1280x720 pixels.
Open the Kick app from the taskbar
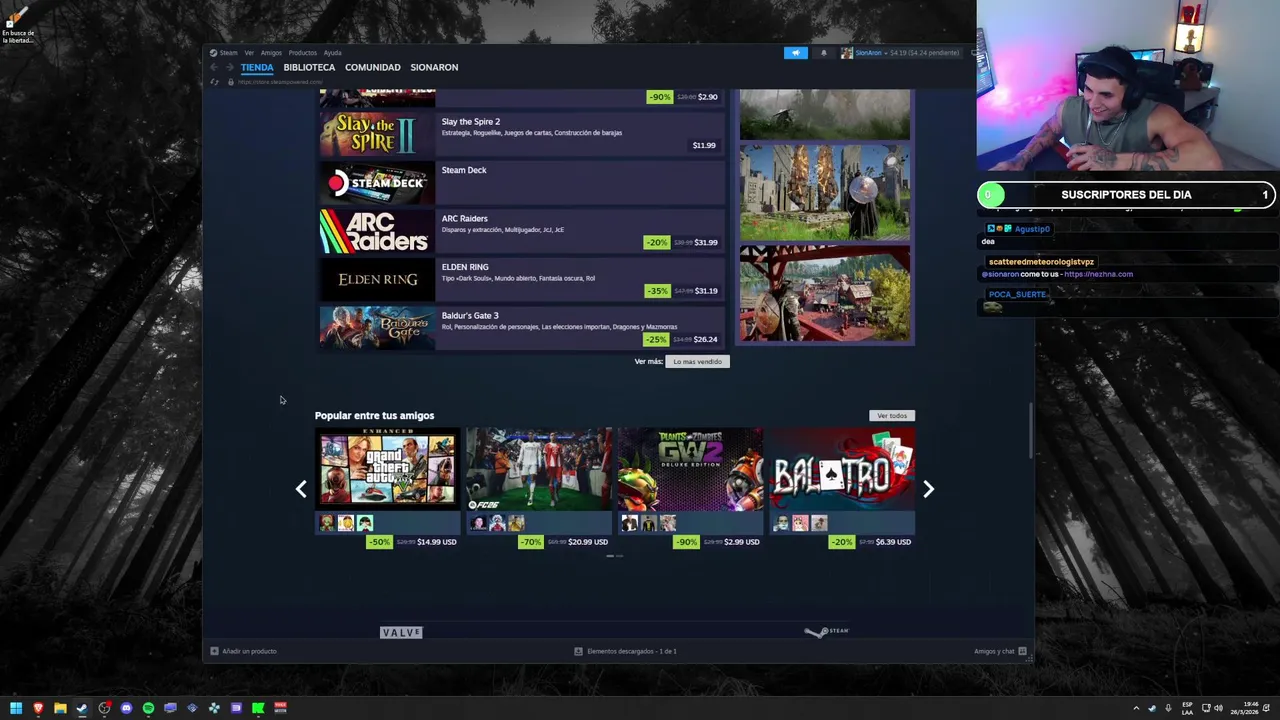tap(258, 708)
